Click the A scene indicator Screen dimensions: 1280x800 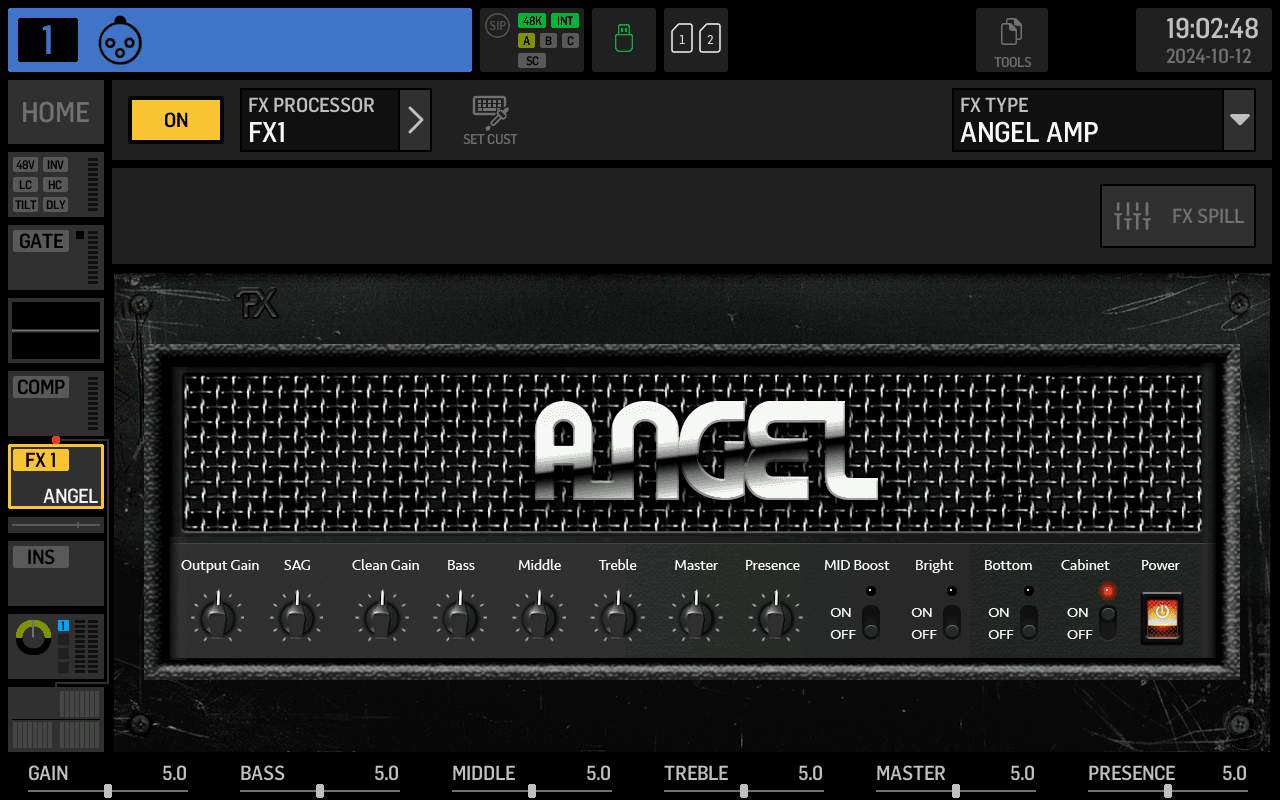coord(527,41)
